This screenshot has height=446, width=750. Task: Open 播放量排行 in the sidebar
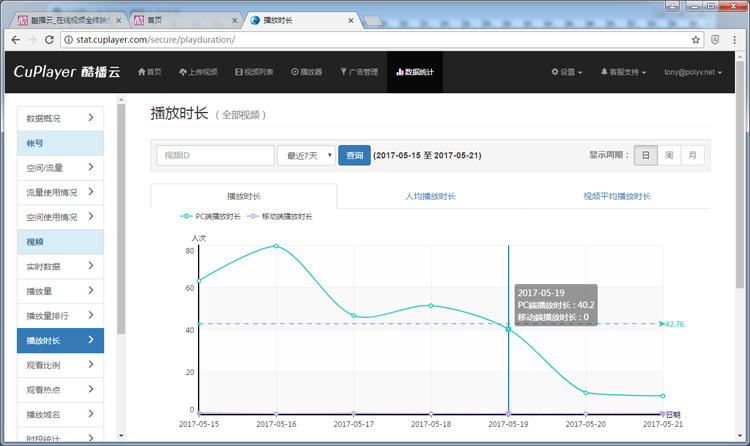coord(60,315)
